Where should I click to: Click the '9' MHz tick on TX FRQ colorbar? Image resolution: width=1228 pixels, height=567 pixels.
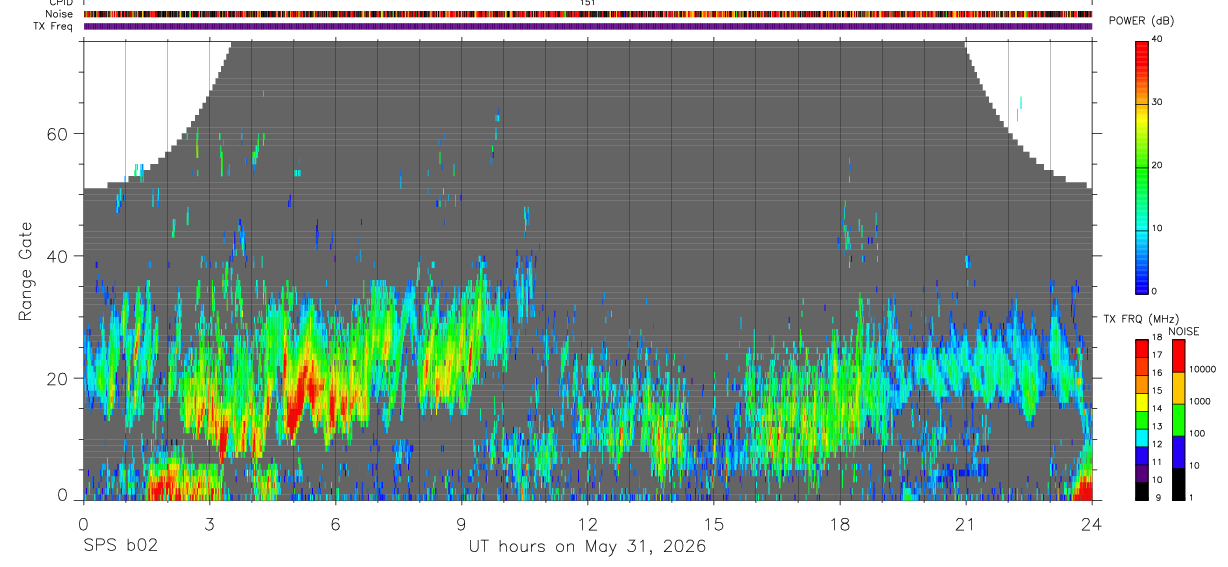pos(1158,497)
